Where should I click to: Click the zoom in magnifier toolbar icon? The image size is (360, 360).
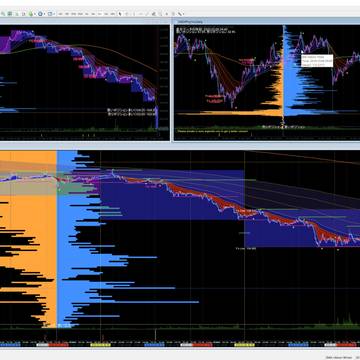pyautogui.click(x=3, y=14)
